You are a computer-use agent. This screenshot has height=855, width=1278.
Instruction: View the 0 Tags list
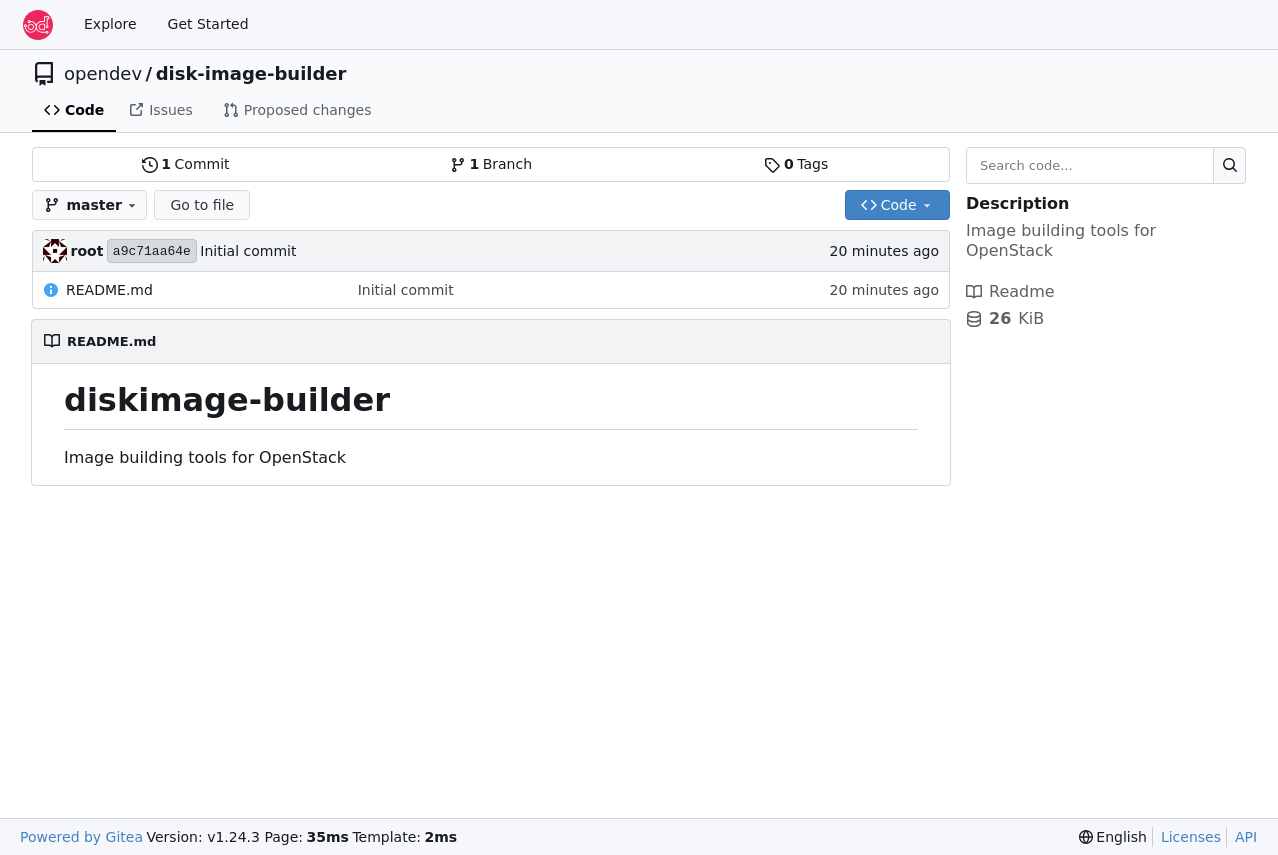pos(796,164)
